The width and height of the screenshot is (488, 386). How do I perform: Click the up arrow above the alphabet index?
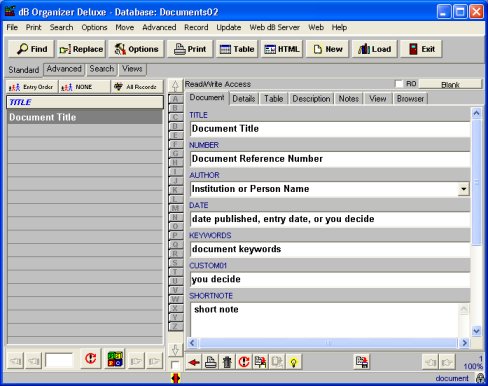click(175, 86)
